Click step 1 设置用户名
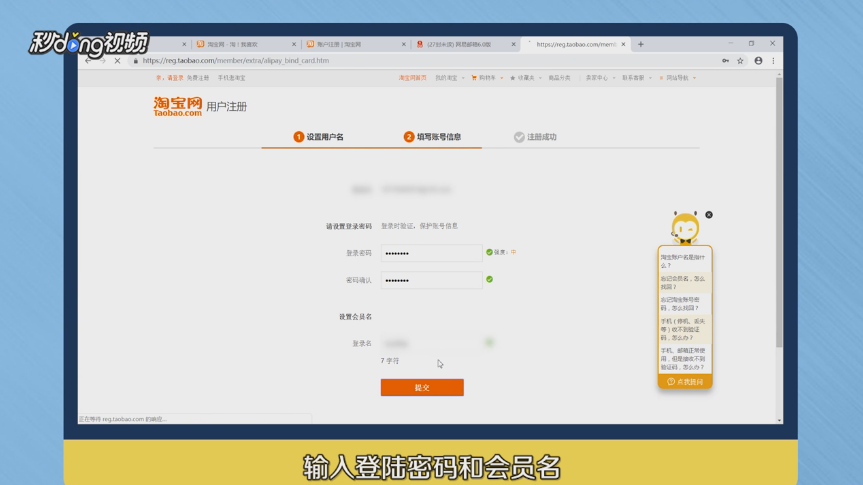The width and height of the screenshot is (863, 485). pyautogui.click(x=318, y=137)
